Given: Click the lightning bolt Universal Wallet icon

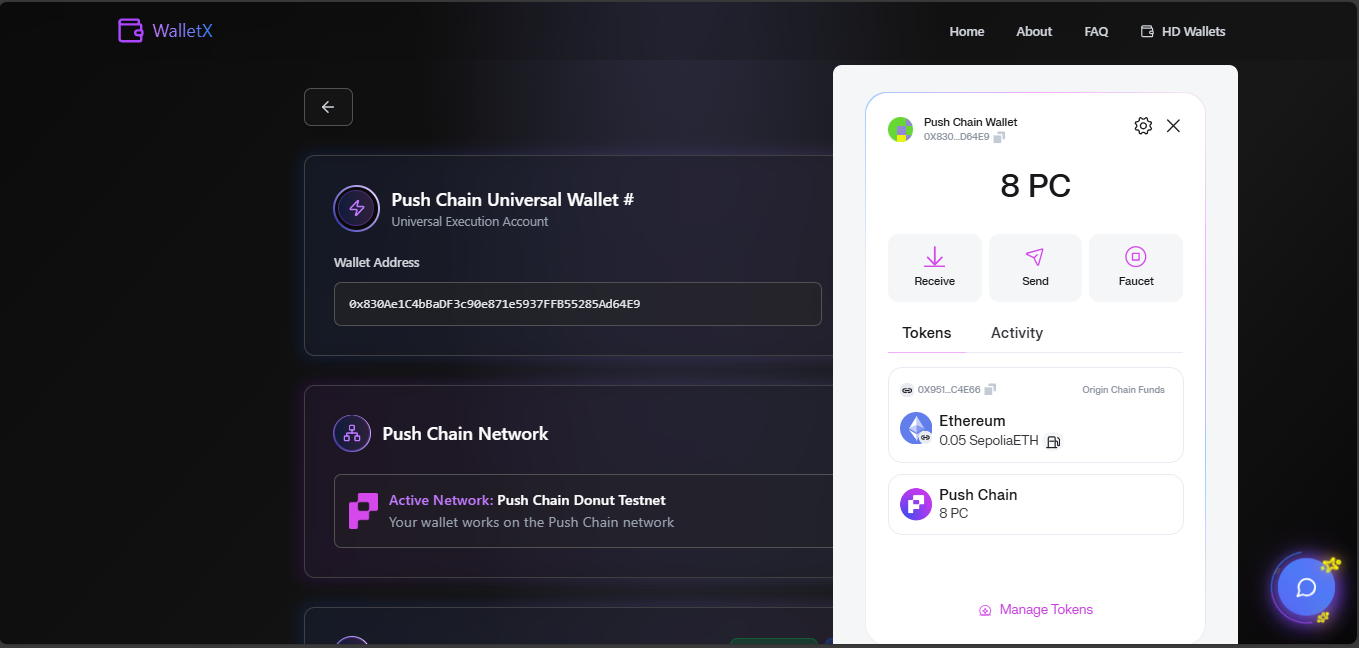Looking at the screenshot, I should 357,208.
